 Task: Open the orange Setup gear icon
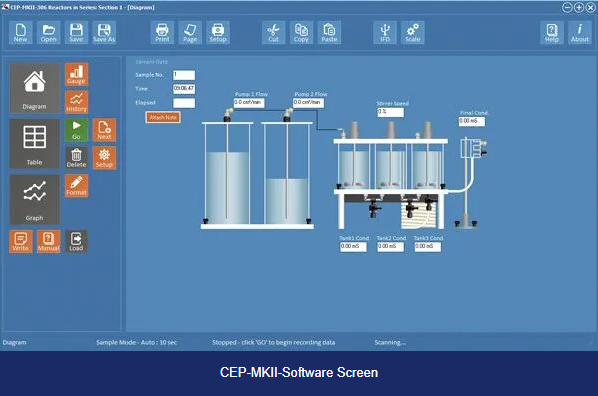pos(104,158)
